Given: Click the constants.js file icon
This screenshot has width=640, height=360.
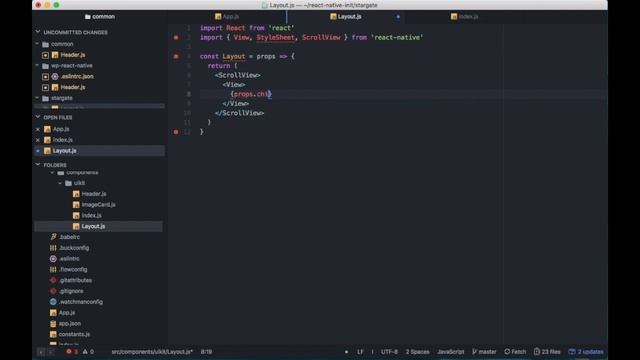Looking at the screenshot, I should point(53,334).
